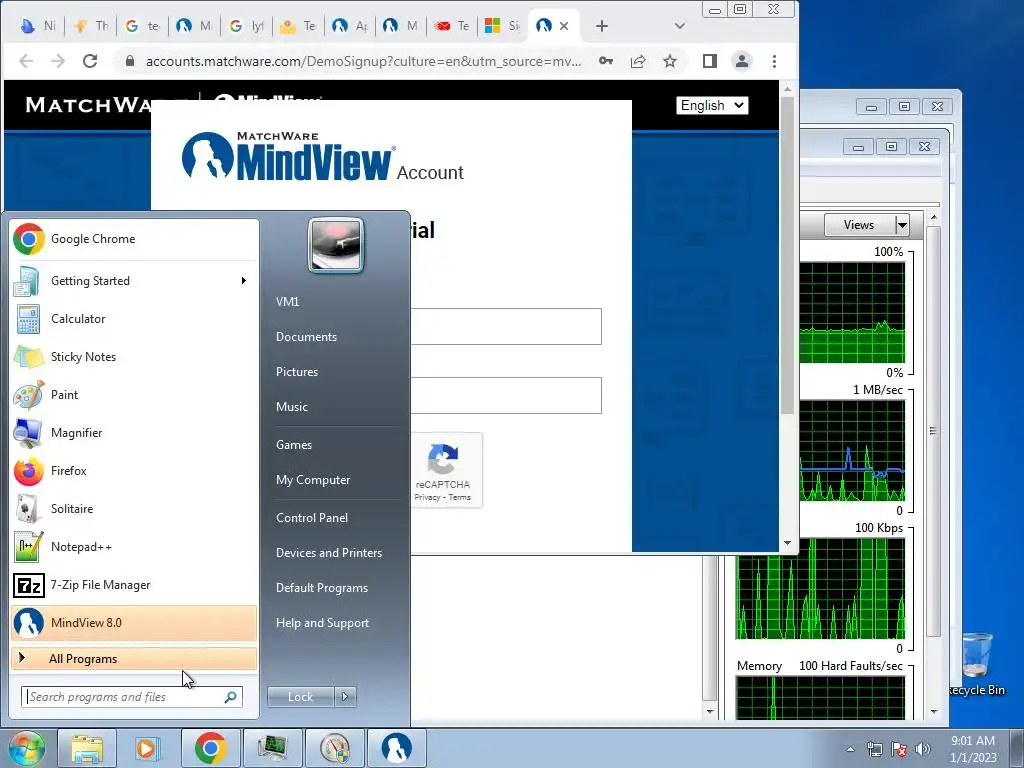Launch Paint from Start menu
1024x768 pixels.
point(134,394)
